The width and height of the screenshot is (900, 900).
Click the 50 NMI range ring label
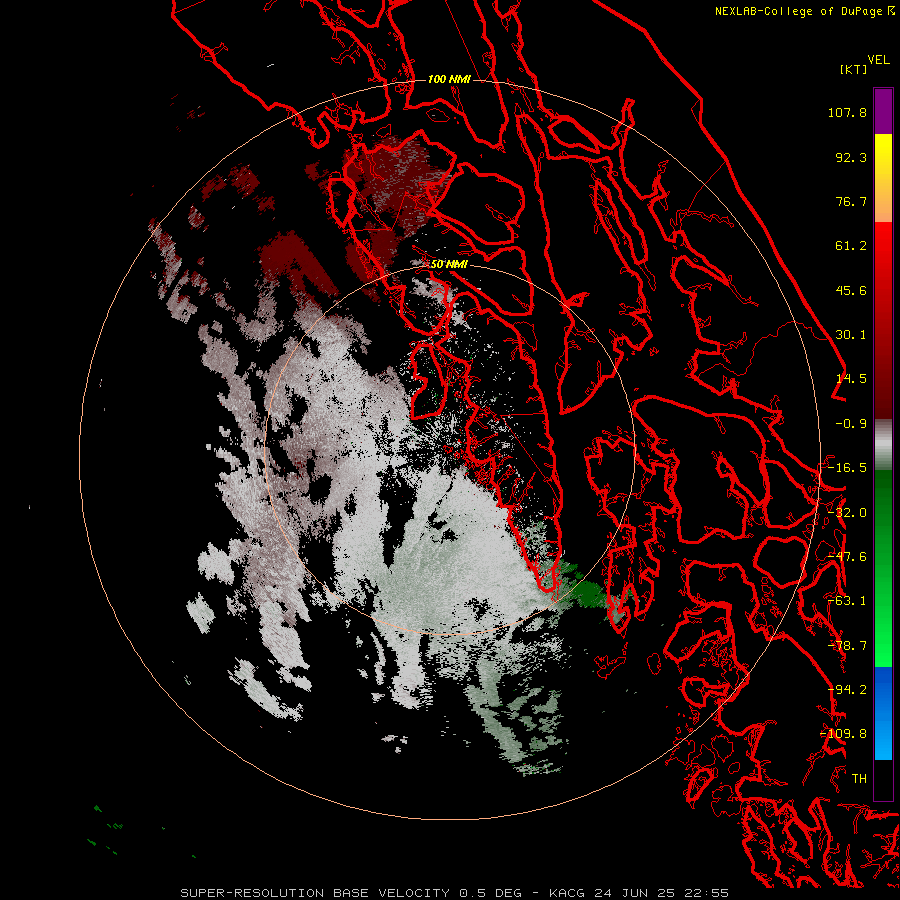click(449, 265)
